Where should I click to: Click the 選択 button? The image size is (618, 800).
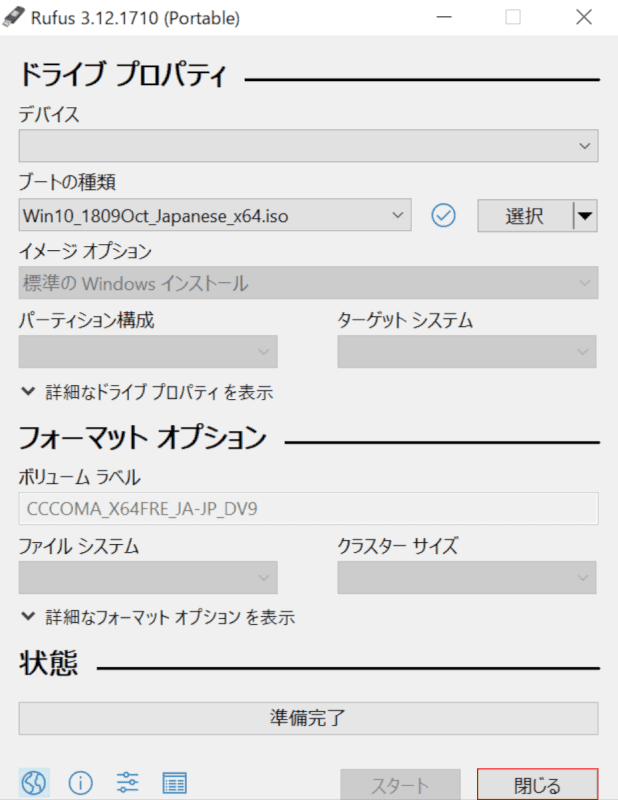point(525,216)
